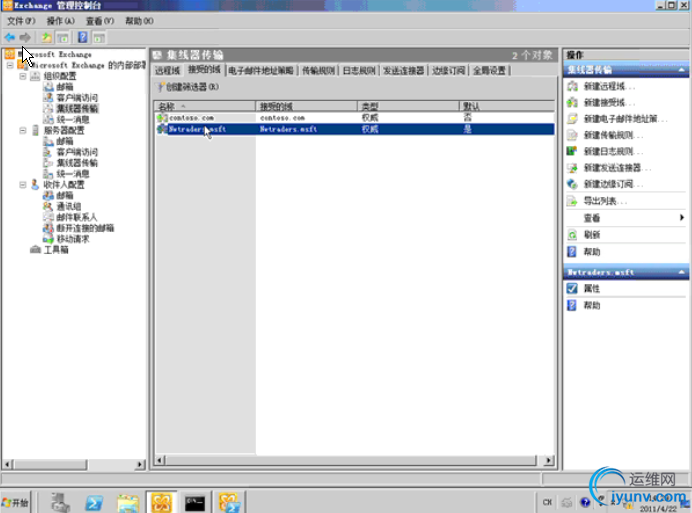Screen dimensions: 692x513
Task: Select 客户端访问 under 服务器配置
Action: pyautogui.click(x=77, y=152)
